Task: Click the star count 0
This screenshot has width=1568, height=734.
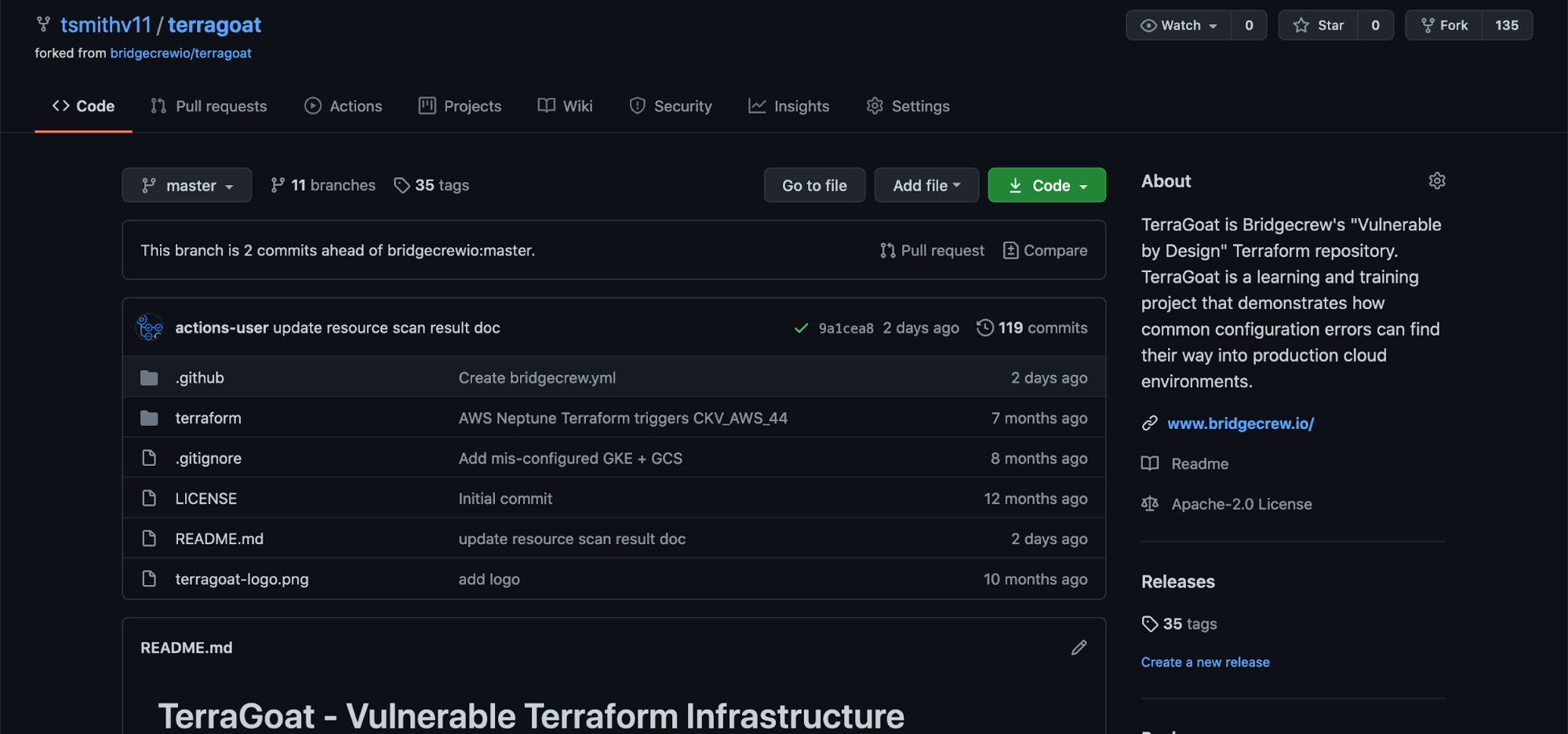Action: (1375, 25)
